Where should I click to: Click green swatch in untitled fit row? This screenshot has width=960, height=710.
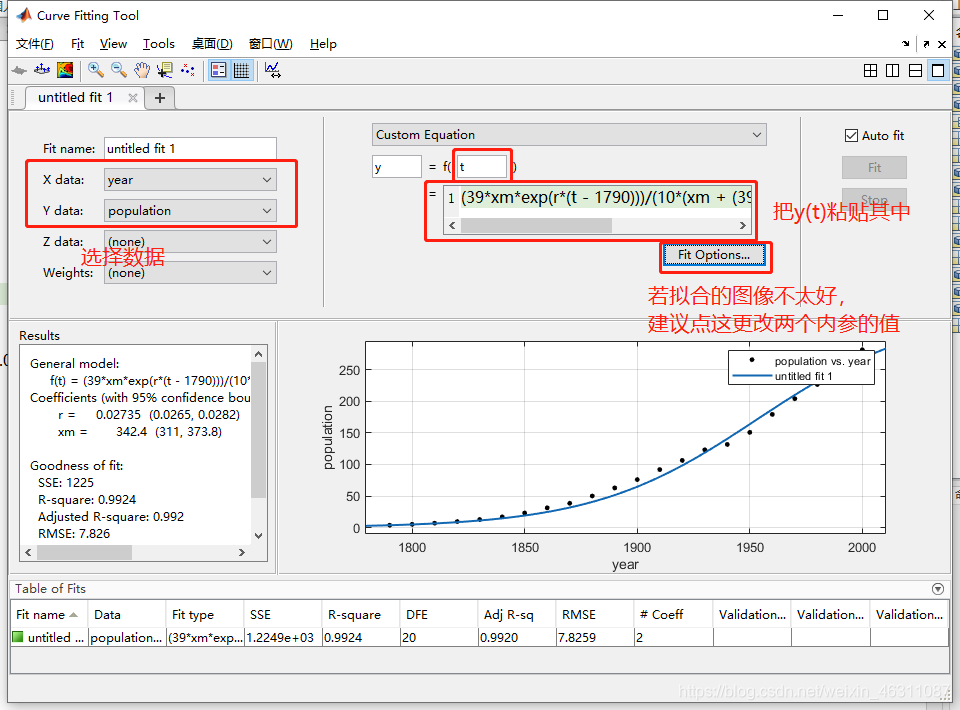[18, 637]
